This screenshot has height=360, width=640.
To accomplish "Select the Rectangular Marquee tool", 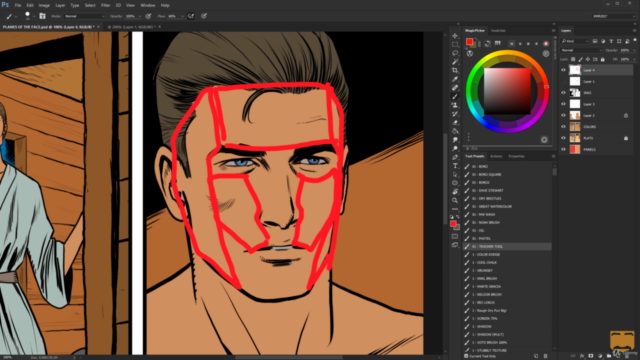I will tap(455, 44).
